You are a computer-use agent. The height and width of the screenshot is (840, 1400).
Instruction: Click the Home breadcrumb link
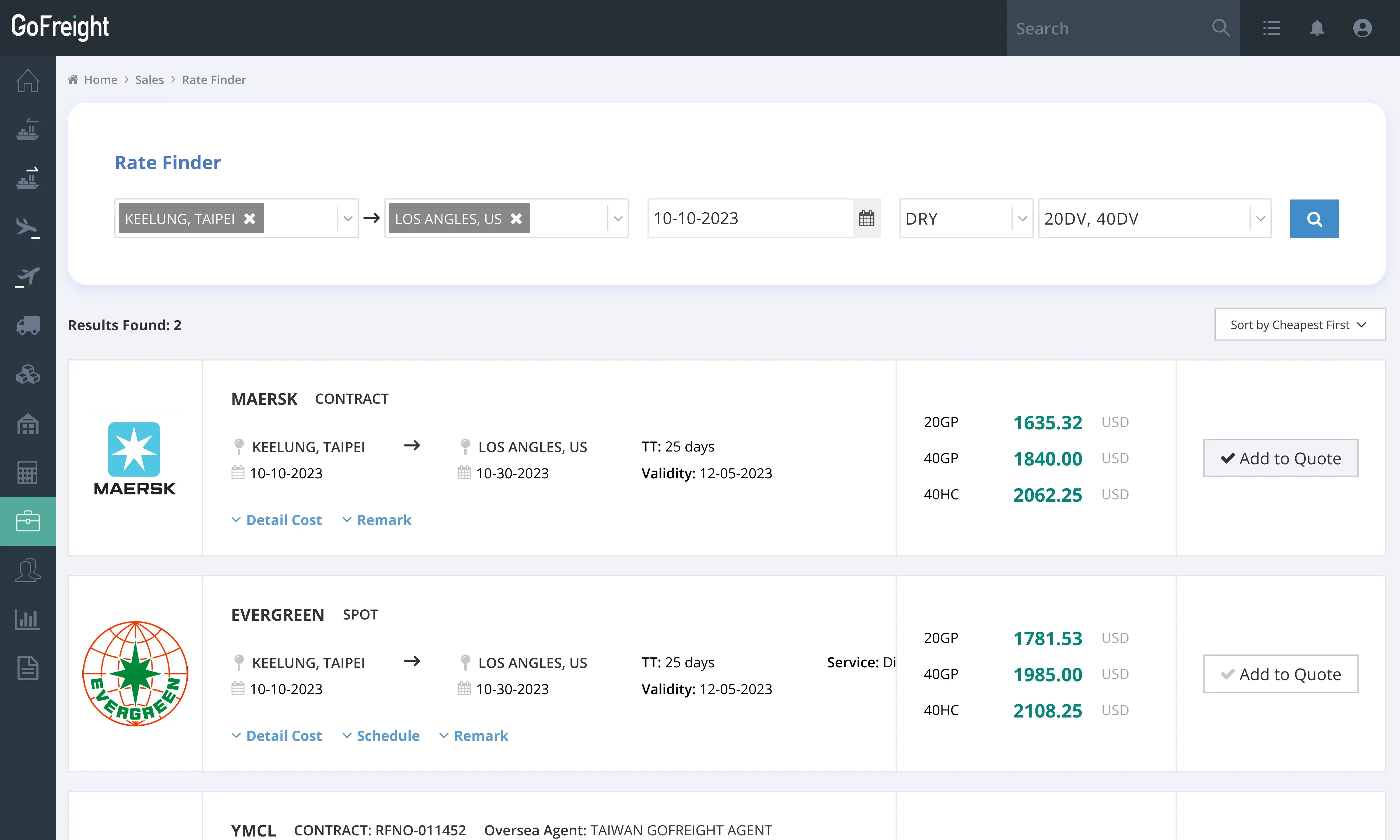[x=100, y=80]
